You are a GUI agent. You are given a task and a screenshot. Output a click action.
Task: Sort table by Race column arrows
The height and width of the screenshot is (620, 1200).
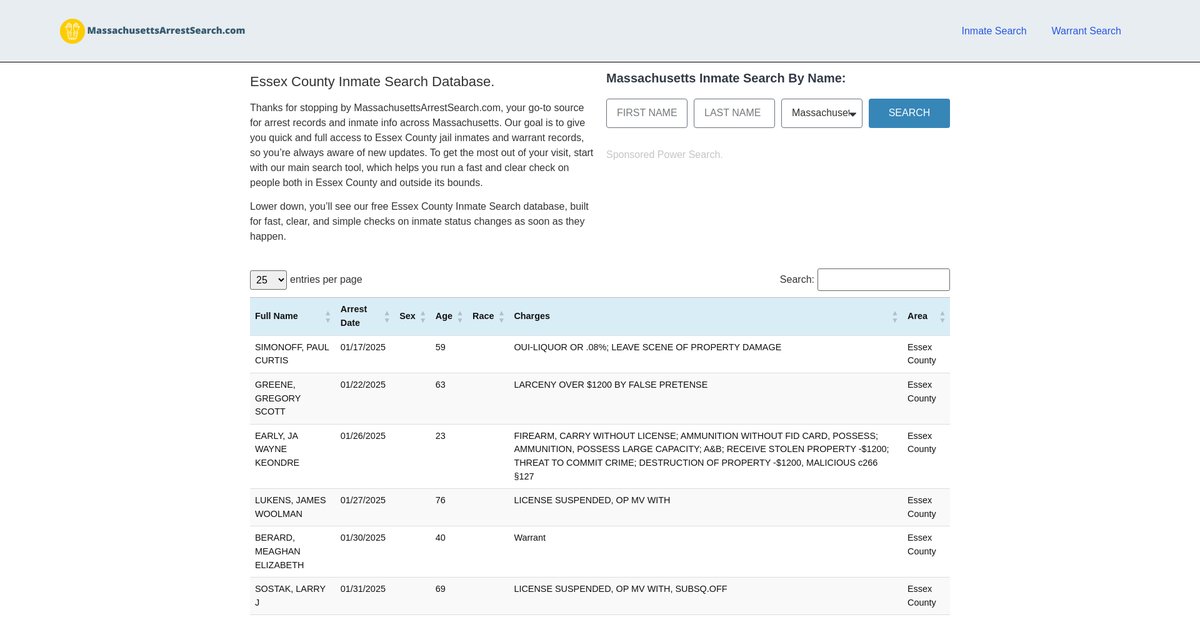click(x=501, y=316)
